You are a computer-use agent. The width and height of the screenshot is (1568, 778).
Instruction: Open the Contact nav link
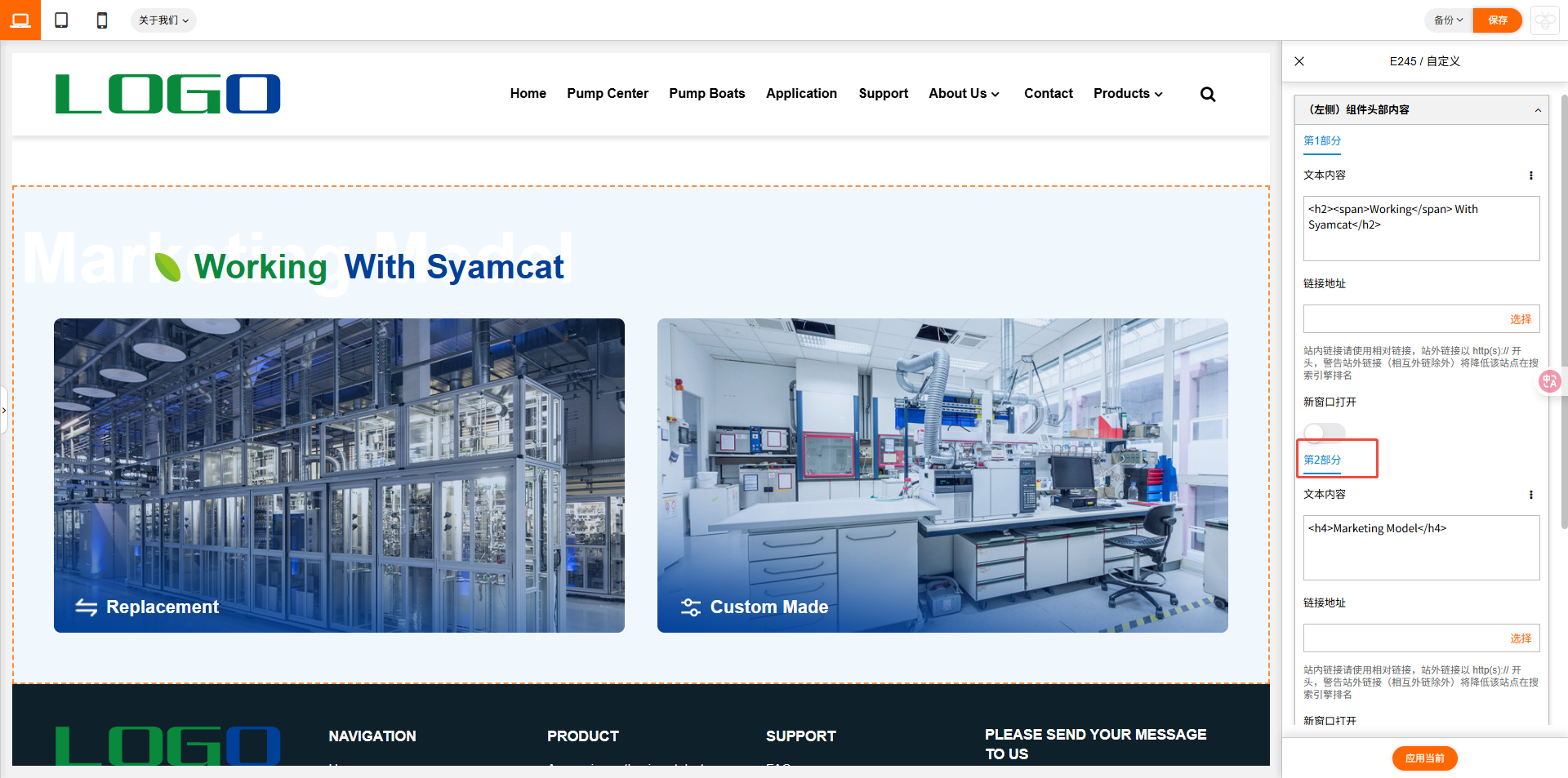1049,94
